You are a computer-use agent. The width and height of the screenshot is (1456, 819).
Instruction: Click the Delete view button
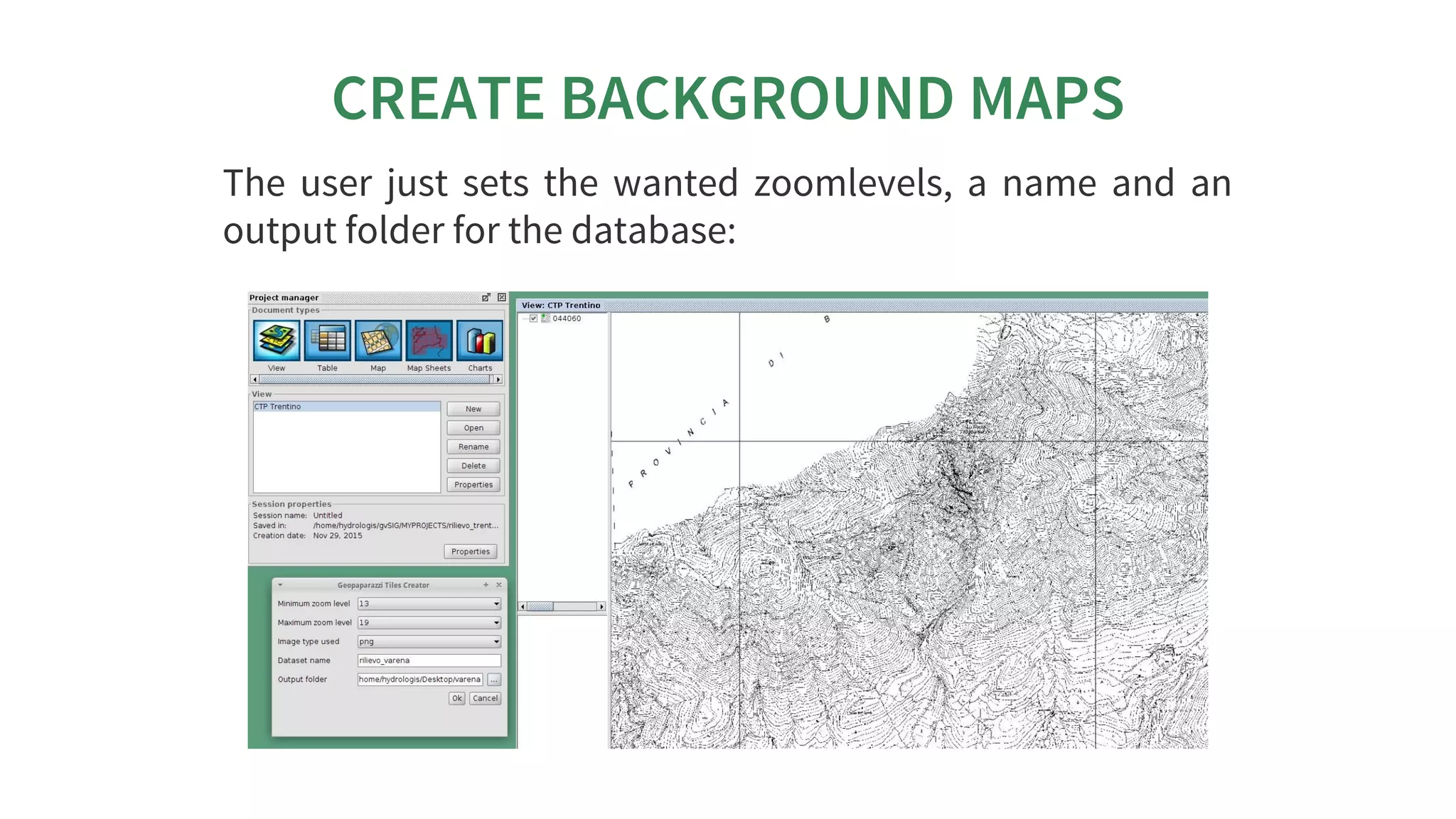[x=473, y=466]
